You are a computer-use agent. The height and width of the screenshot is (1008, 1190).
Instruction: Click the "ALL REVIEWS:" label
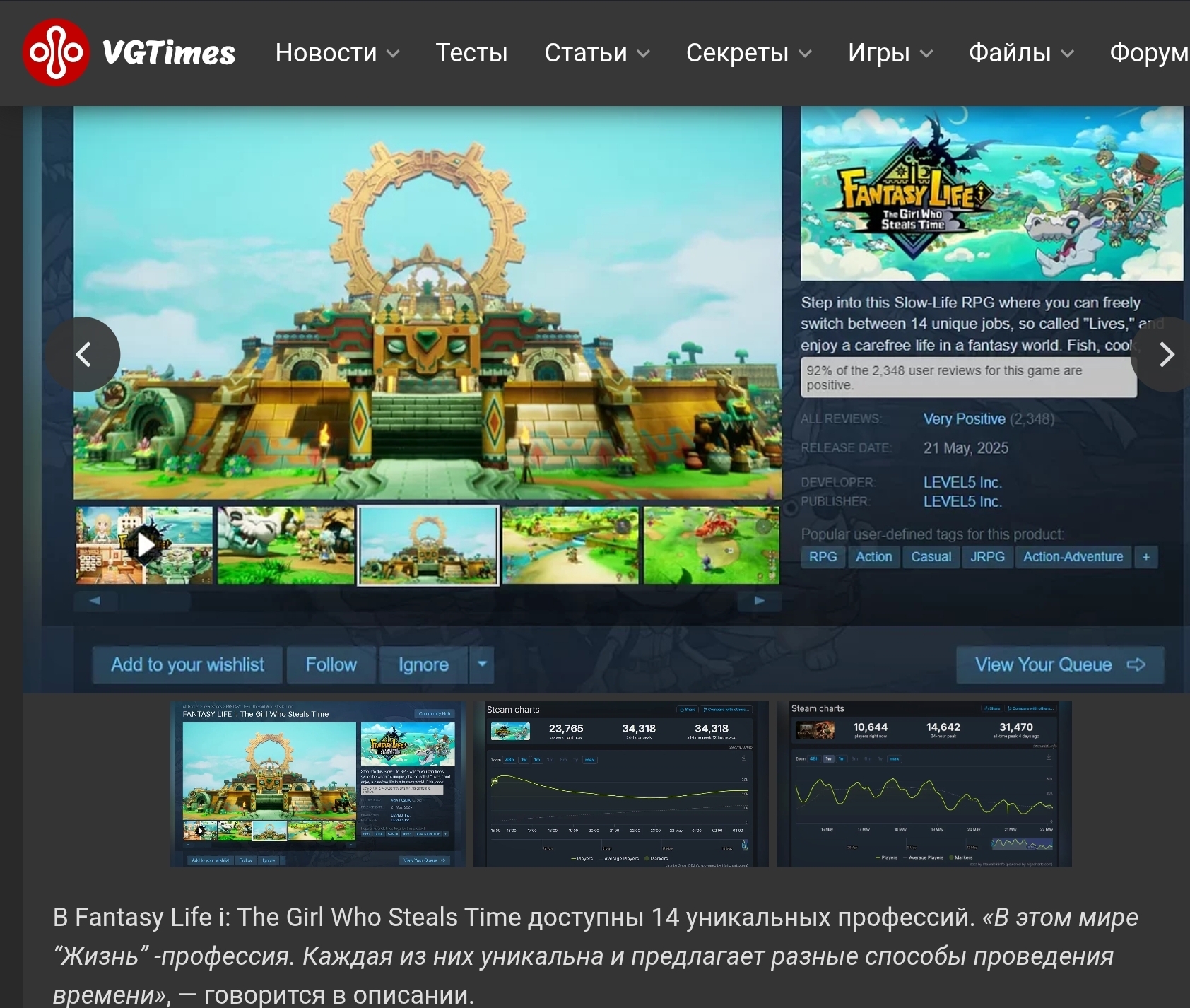(x=841, y=419)
